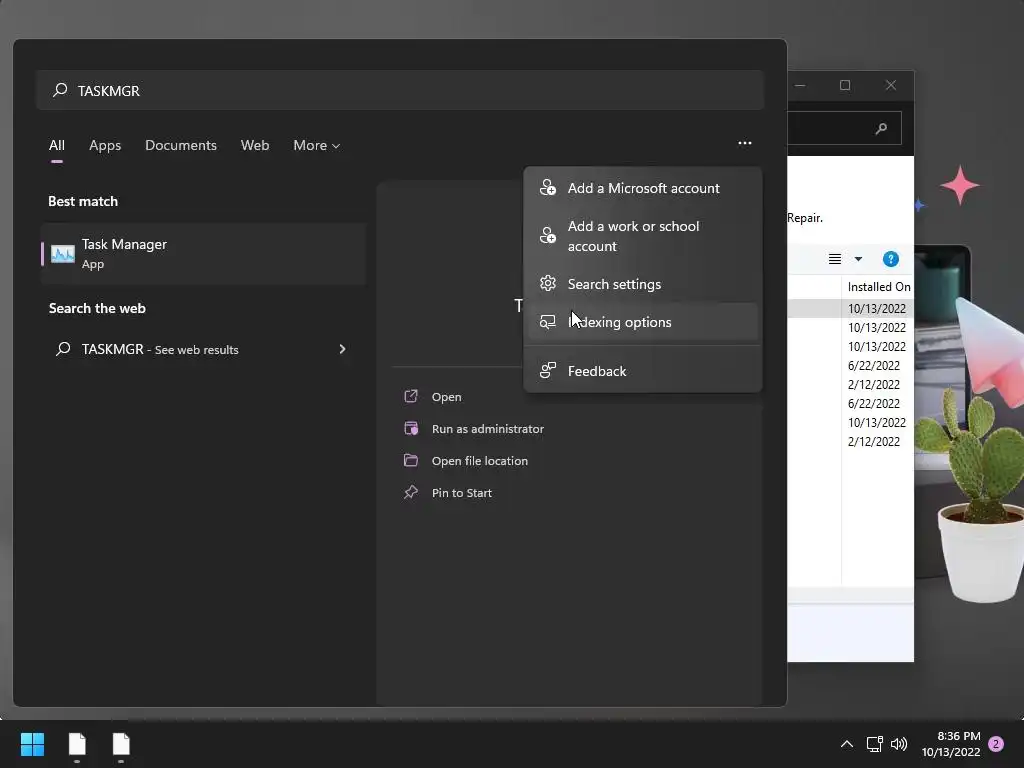Viewport: 1024px width, 768px height.
Task: Click the Installed On column header
Action: [x=878, y=287]
